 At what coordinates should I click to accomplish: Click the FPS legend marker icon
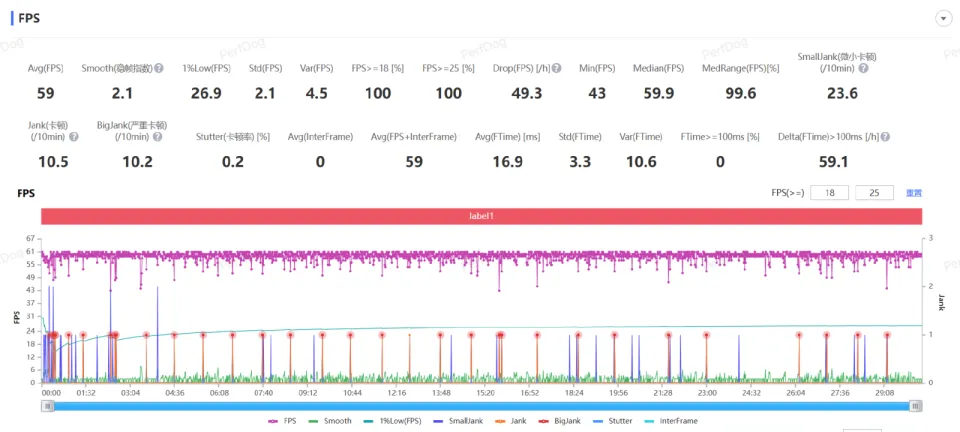273,421
